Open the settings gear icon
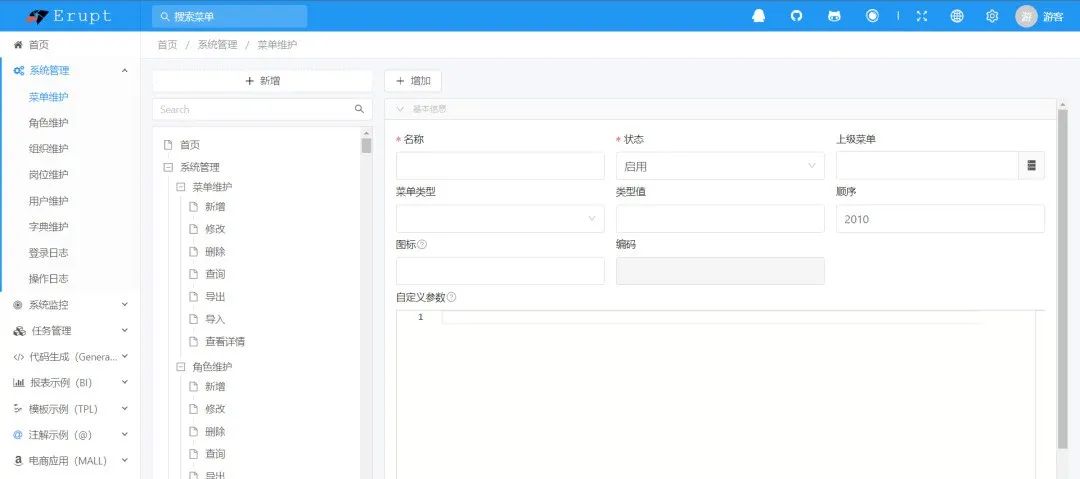This screenshot has height=479, width=1080. click(992, 17)
